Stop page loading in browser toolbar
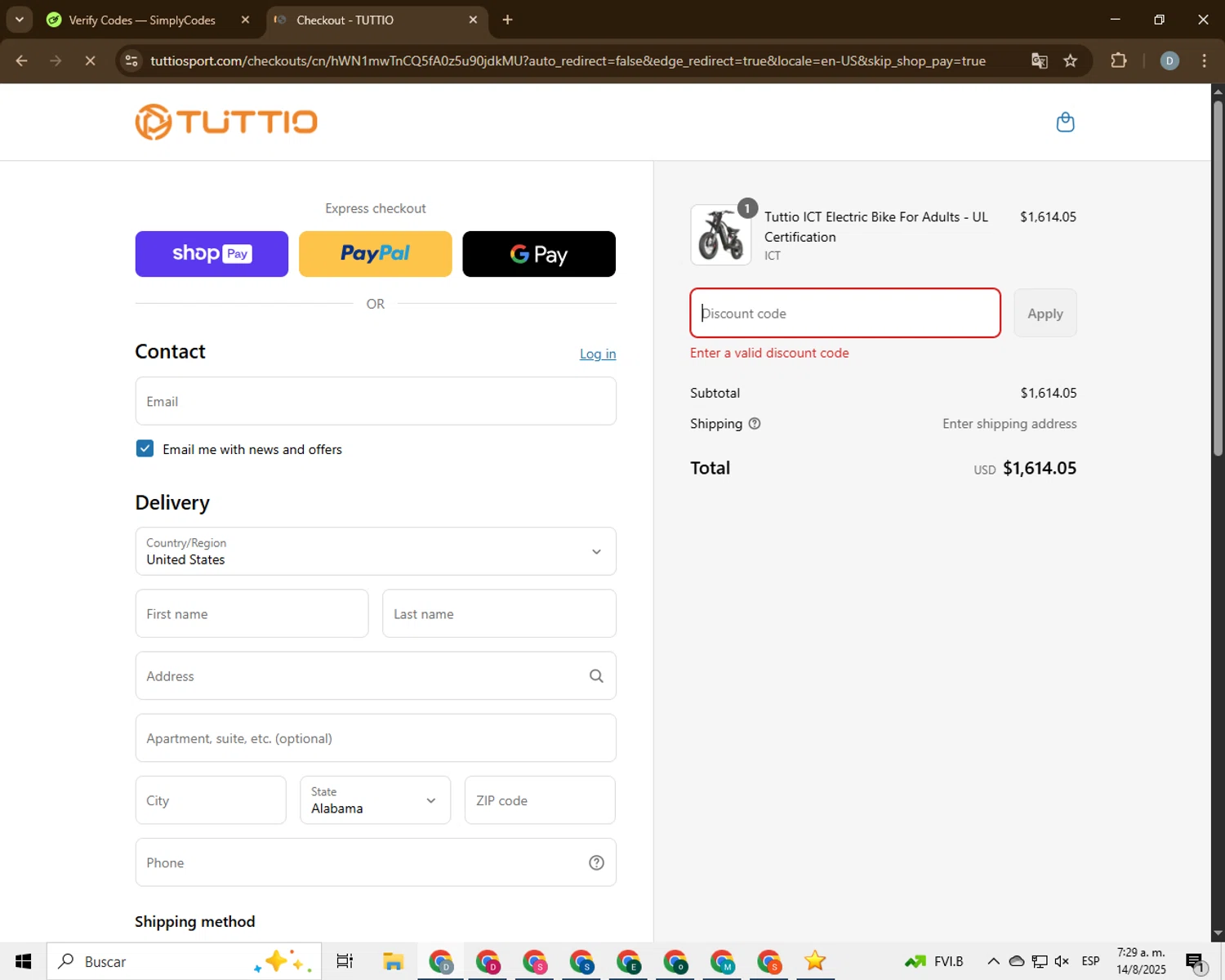This screenshot has height=980, width=1225. point(90,60)
